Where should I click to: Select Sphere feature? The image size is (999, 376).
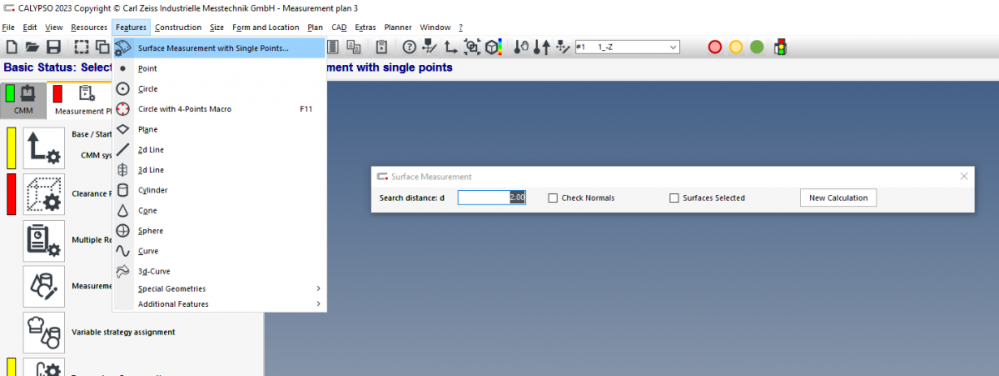pyautogui.click(x=219, y=231)
